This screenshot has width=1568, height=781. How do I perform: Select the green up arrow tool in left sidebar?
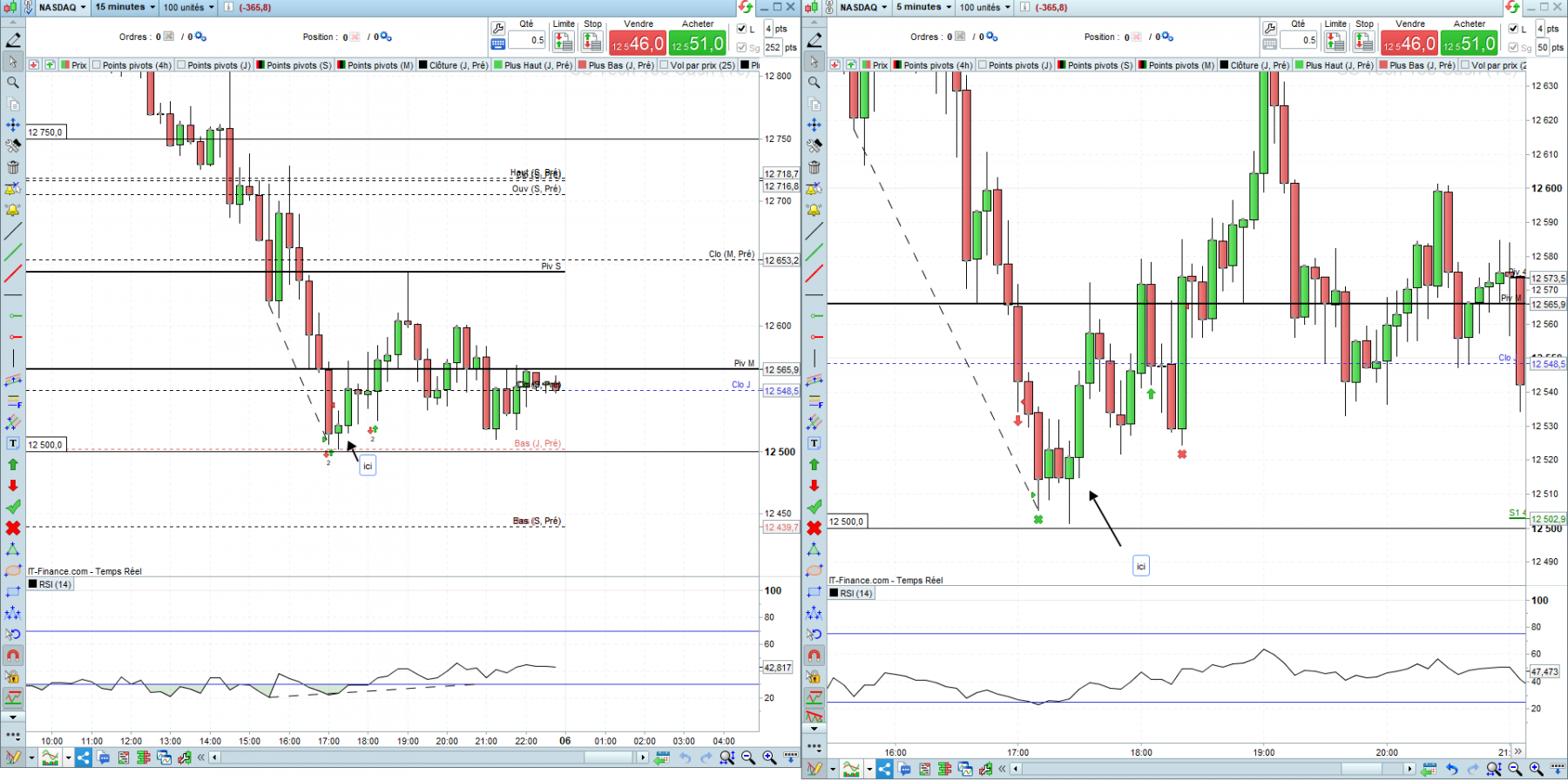13,464
